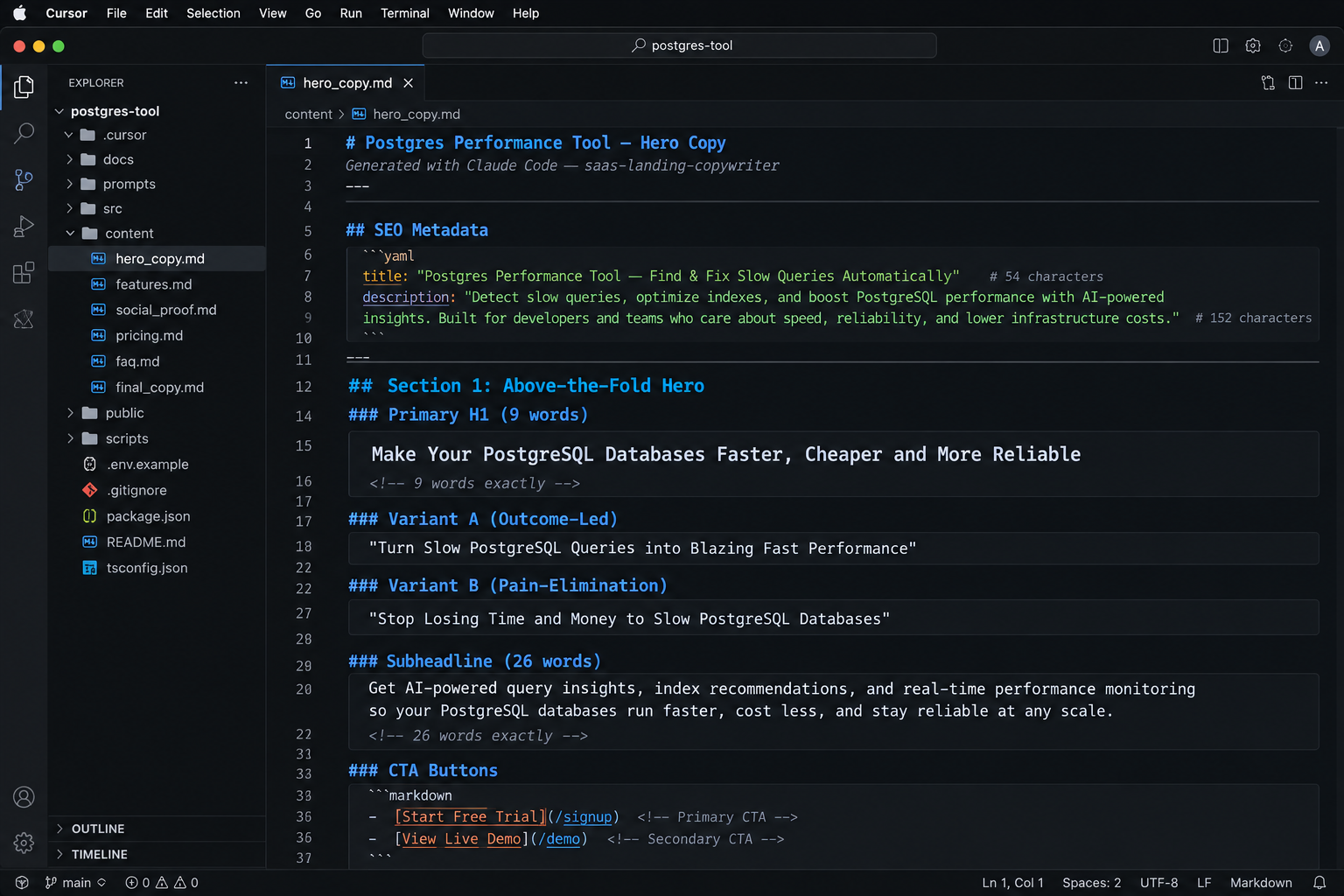Screen dimensions: 1344x896
Task: Open the Terminal menu
Action: (x=404, y=13)
